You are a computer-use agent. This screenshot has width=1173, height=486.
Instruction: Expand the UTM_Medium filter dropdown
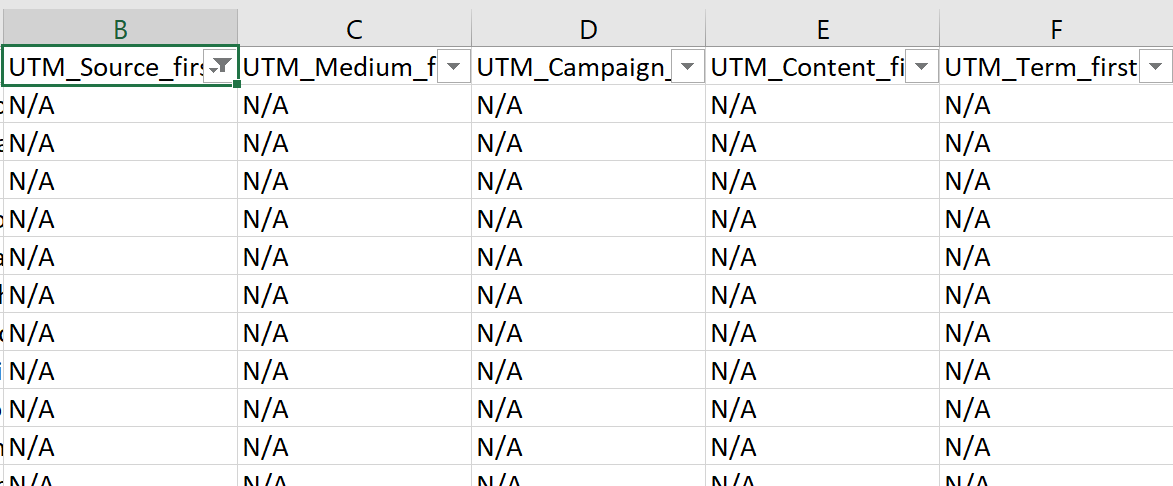pyautogui.click(x=453, y=67)
